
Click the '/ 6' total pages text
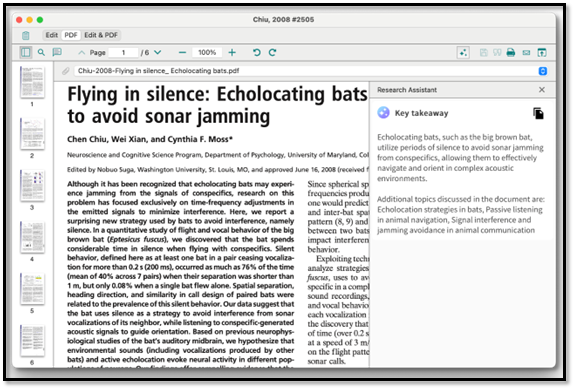click(x=145, y=53)
